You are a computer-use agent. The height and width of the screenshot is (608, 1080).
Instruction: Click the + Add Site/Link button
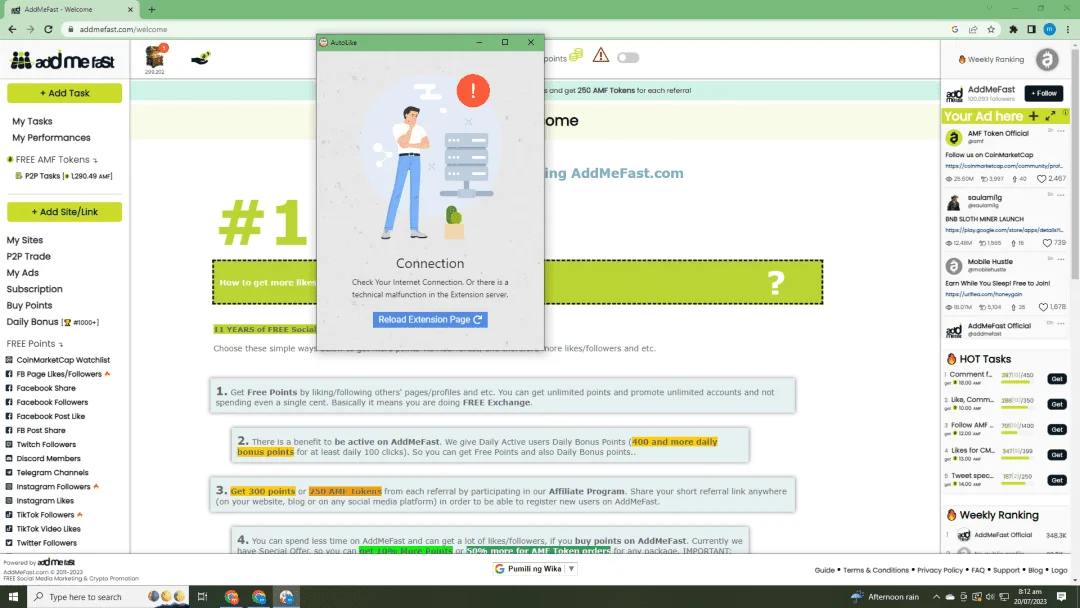[64, 212]
